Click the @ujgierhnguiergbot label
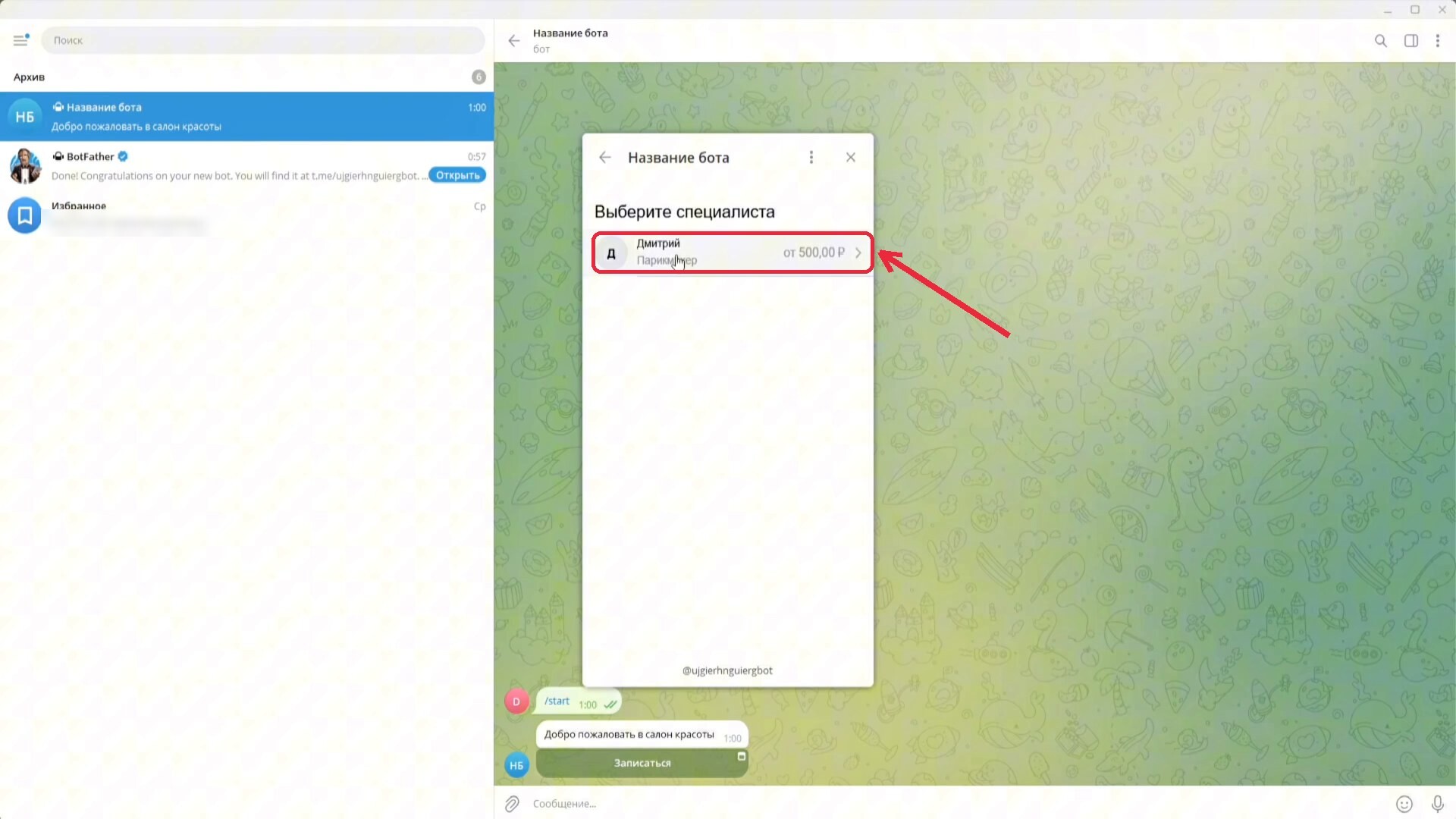This screenshot has height=819, width=1456. click(727, 670)
